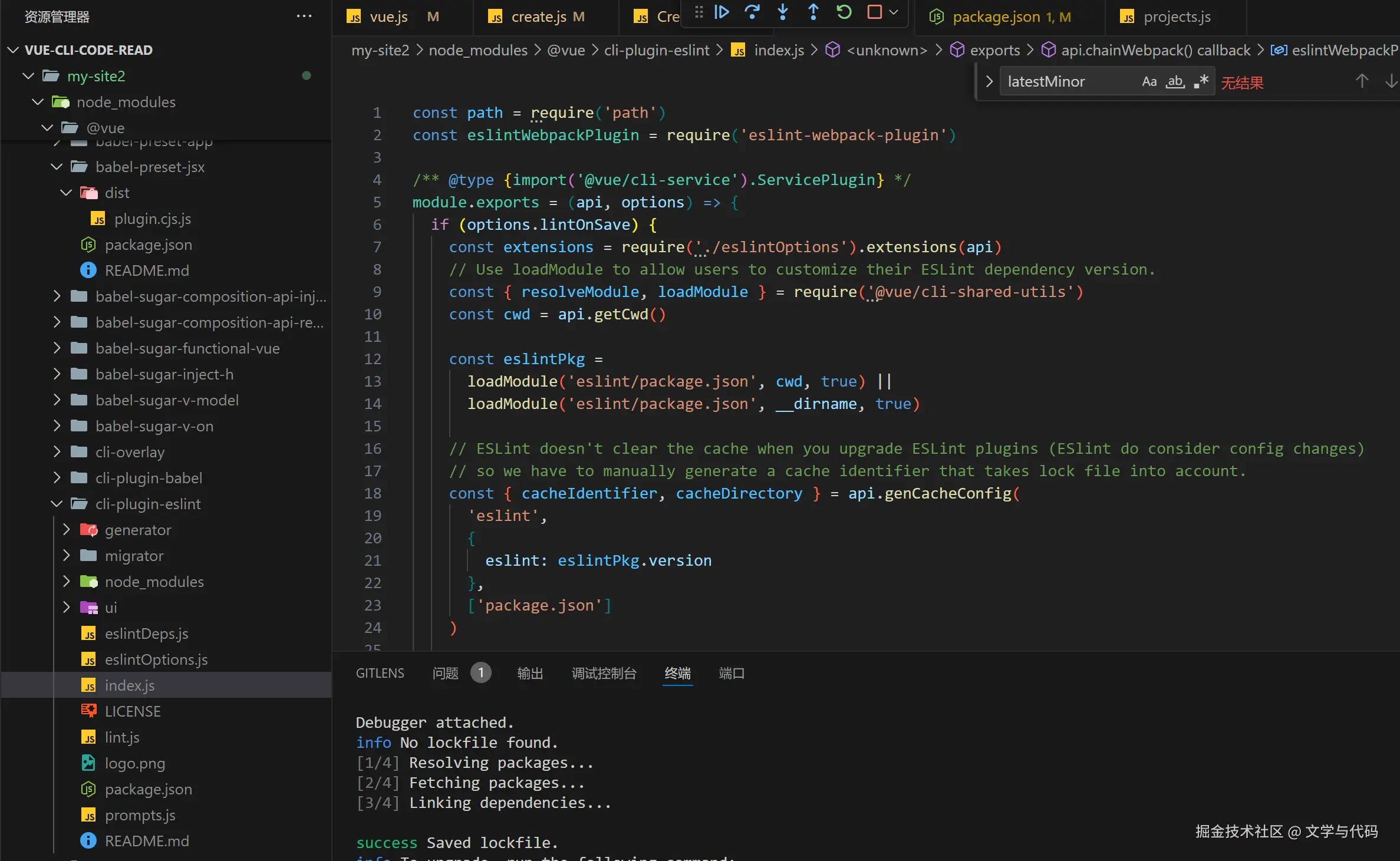Restart the debugging session
This screenshot has width=1400, height=861.
pos(844,12)
